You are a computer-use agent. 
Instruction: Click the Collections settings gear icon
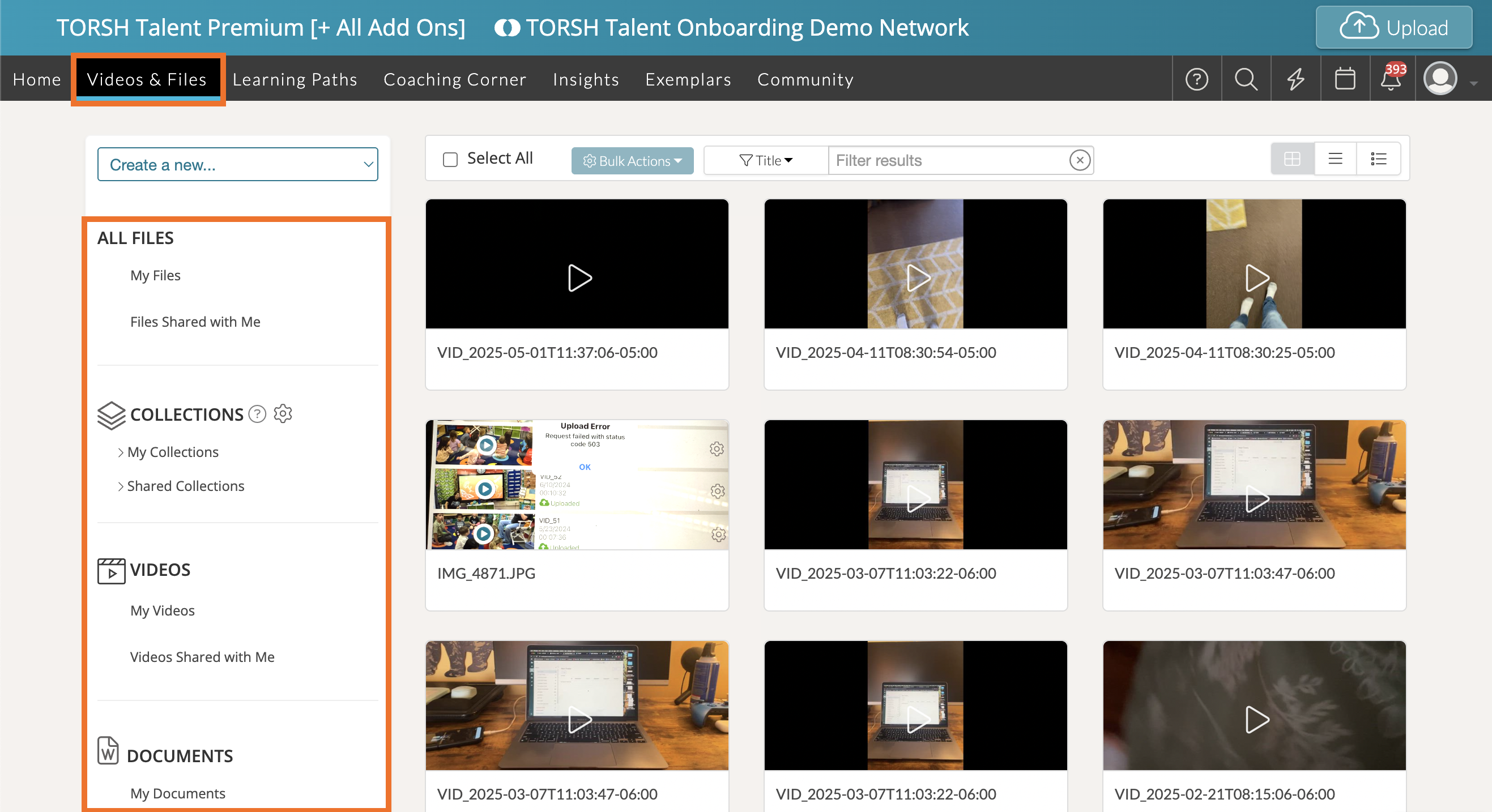click(x=283, y=413)
